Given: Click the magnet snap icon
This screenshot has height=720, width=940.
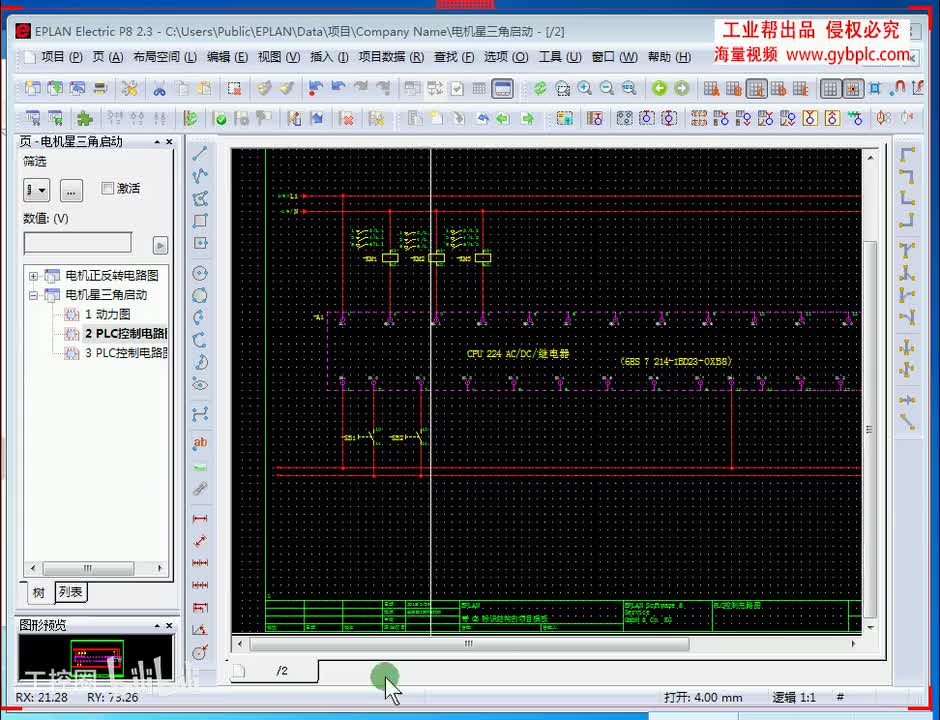Looking at the screenshot, I should (x=897, y=89).
